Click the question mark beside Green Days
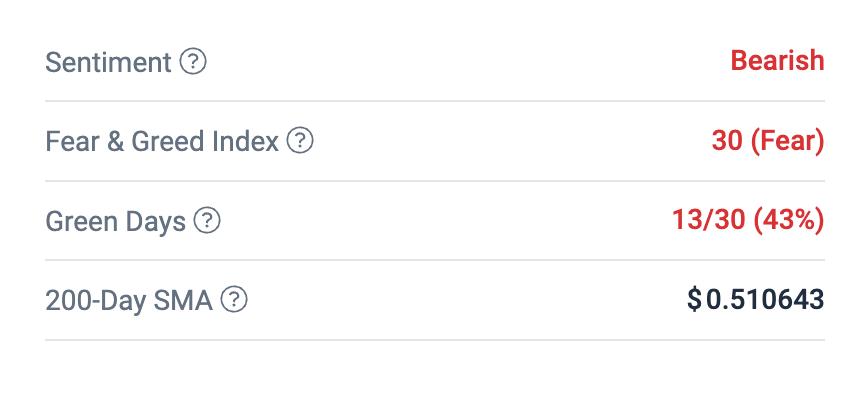 (x=207, y=220)
